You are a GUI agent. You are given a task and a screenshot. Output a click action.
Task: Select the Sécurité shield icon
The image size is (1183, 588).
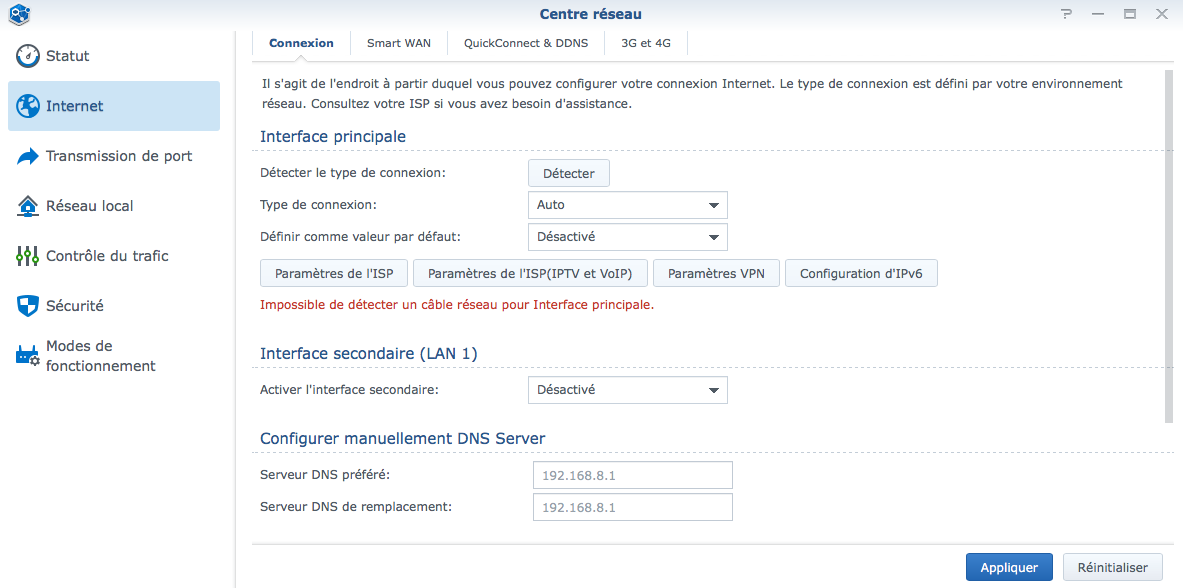coord(28,306)
